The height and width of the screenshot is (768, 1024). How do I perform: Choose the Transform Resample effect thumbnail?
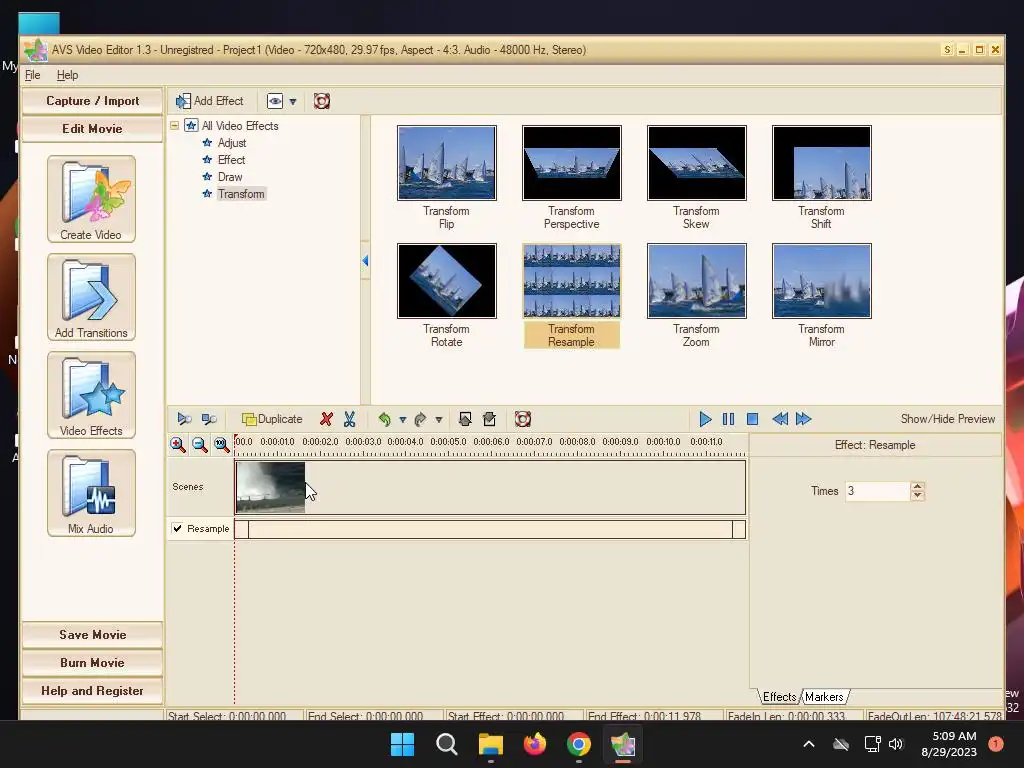click(x=571, y=281)
